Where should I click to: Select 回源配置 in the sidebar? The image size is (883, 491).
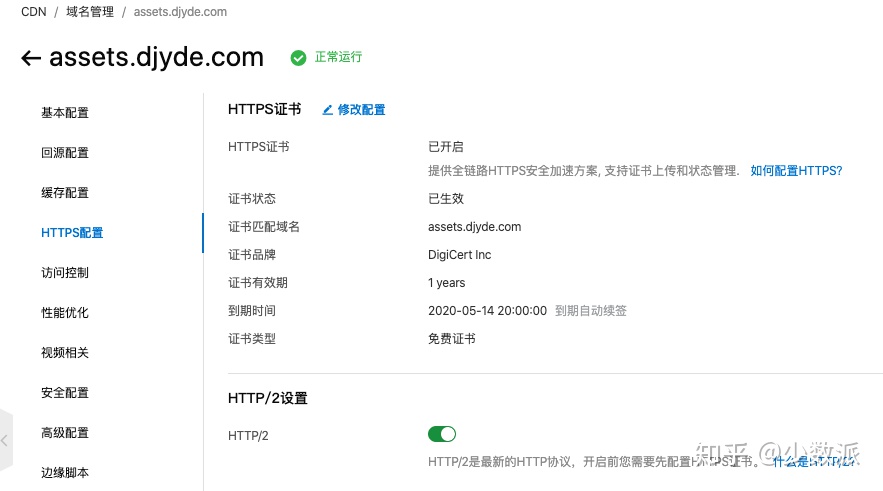[x=65, y=153]
